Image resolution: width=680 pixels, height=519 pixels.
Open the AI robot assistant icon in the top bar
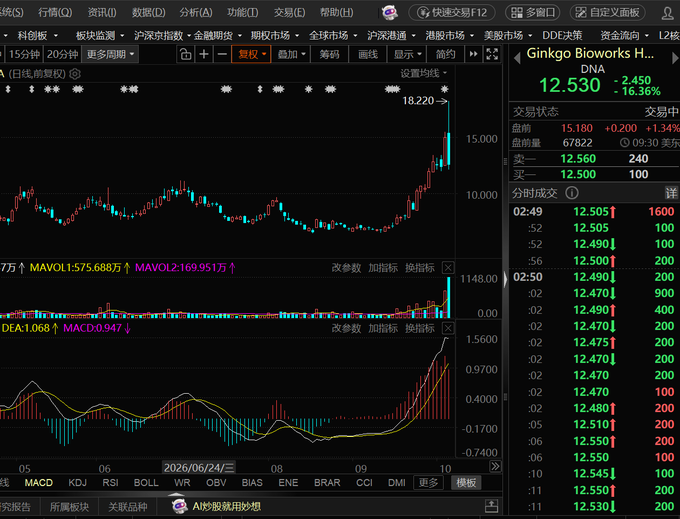click(x=389, y=13)
